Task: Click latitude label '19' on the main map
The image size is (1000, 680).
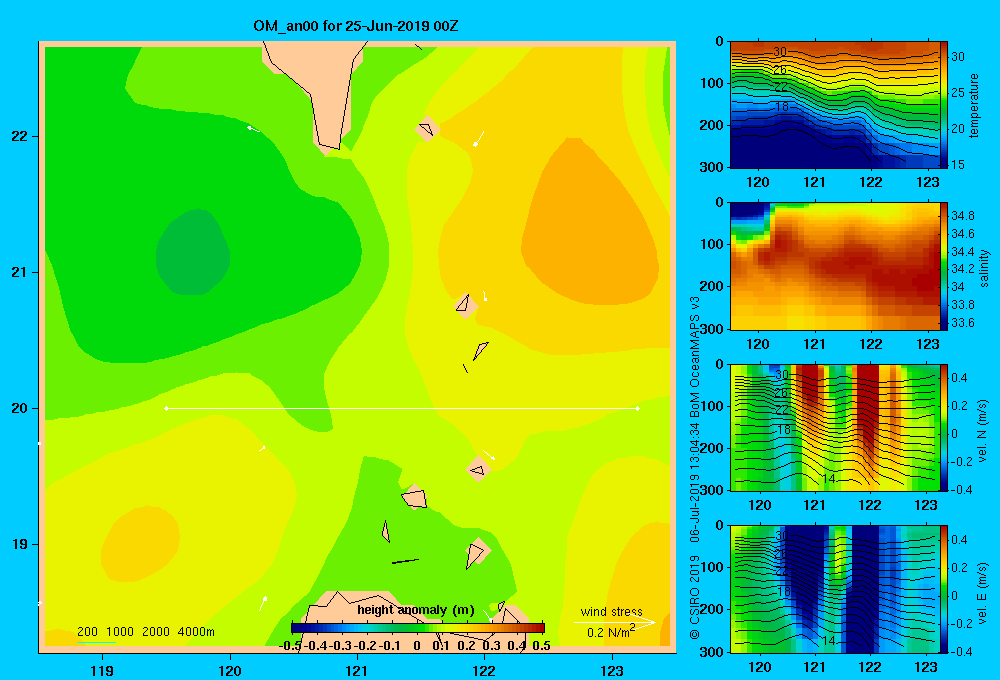Action: (x=19, y=544)
